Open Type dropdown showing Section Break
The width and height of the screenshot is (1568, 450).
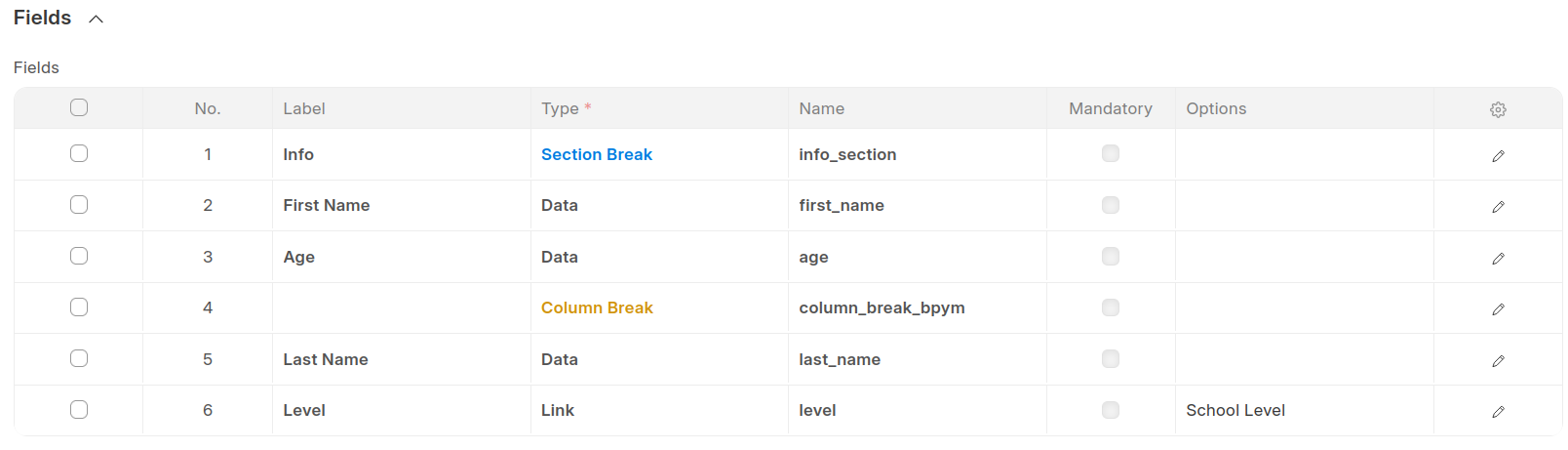pyautogui.click(x=596, y=154)
